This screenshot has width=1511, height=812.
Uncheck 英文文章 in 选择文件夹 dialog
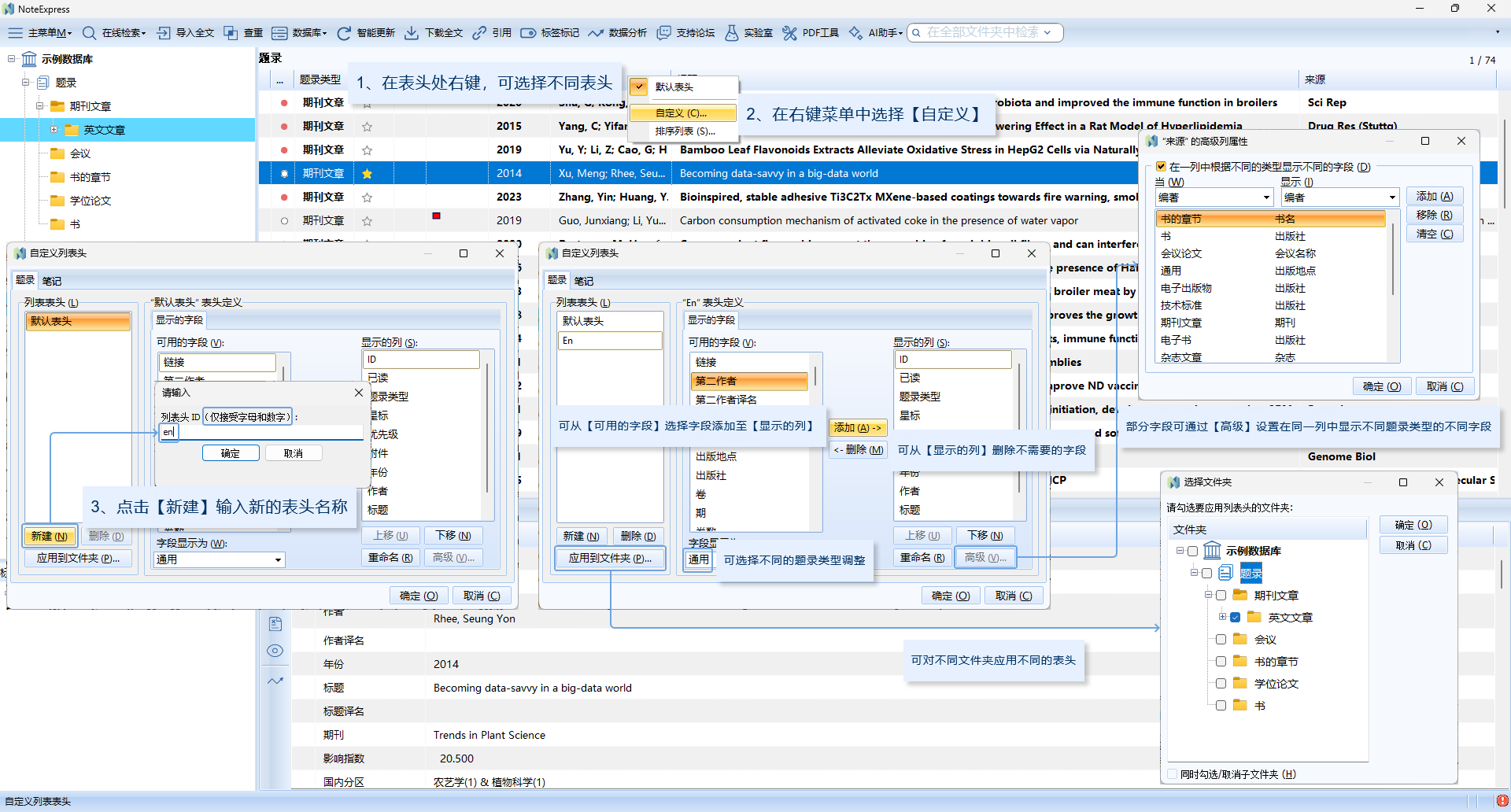tap(1236, 617)
